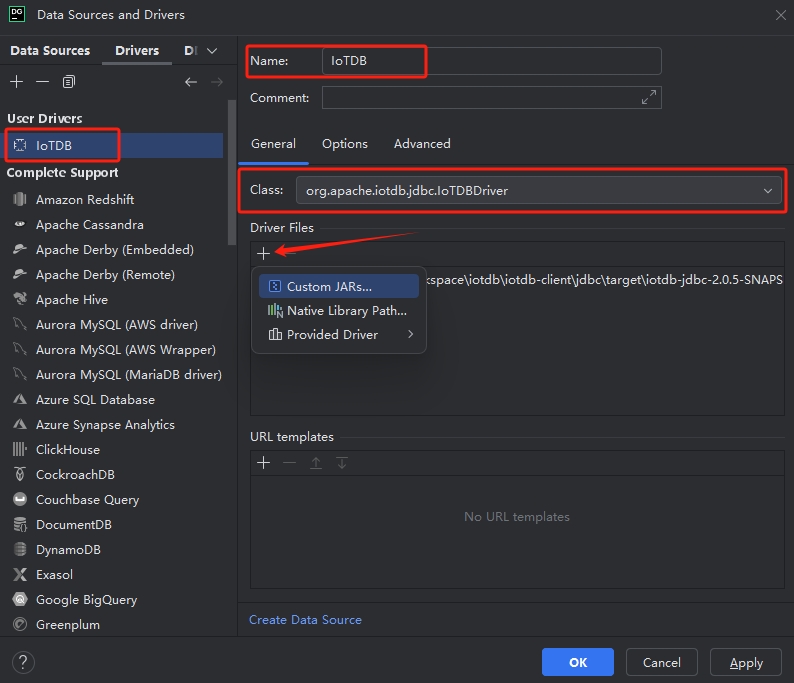
Task: Switch to the Data Sources tab
Action: click(x=50, y=51)
